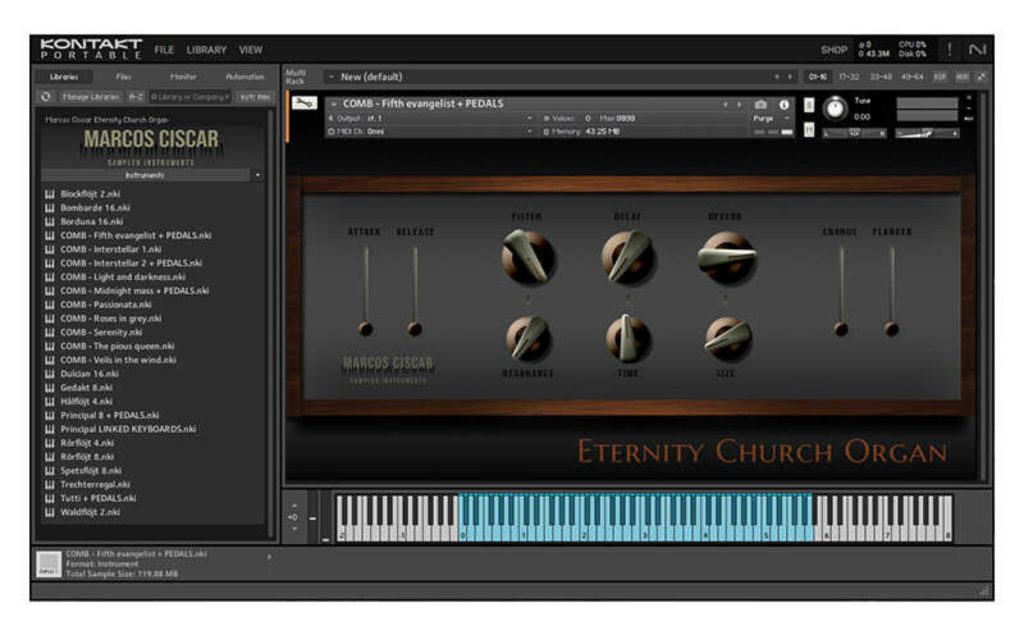This screenshot has height=633, width=1024.
Task: Click the file icon of Blockflöjt 2.nki
Action: (x=50, y=194)
